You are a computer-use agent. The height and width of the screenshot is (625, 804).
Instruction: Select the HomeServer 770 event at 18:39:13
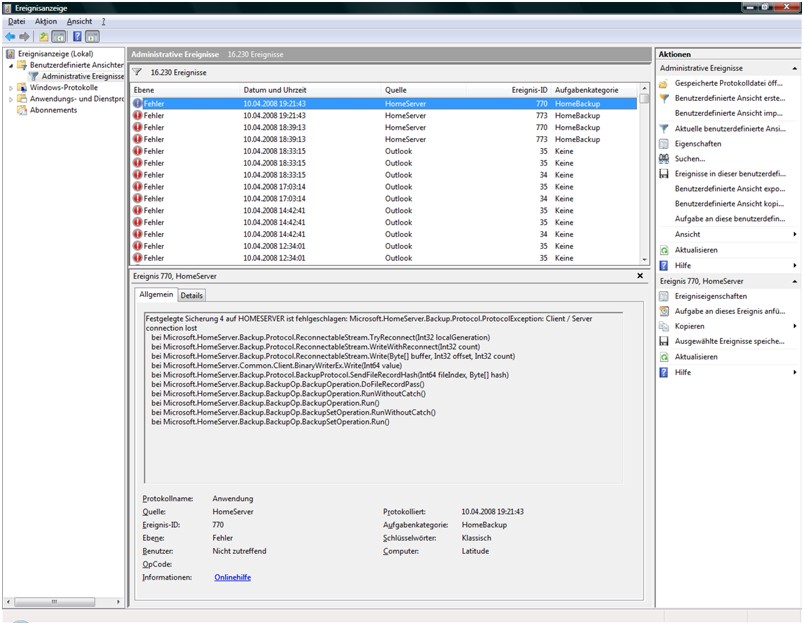(384, 127)
